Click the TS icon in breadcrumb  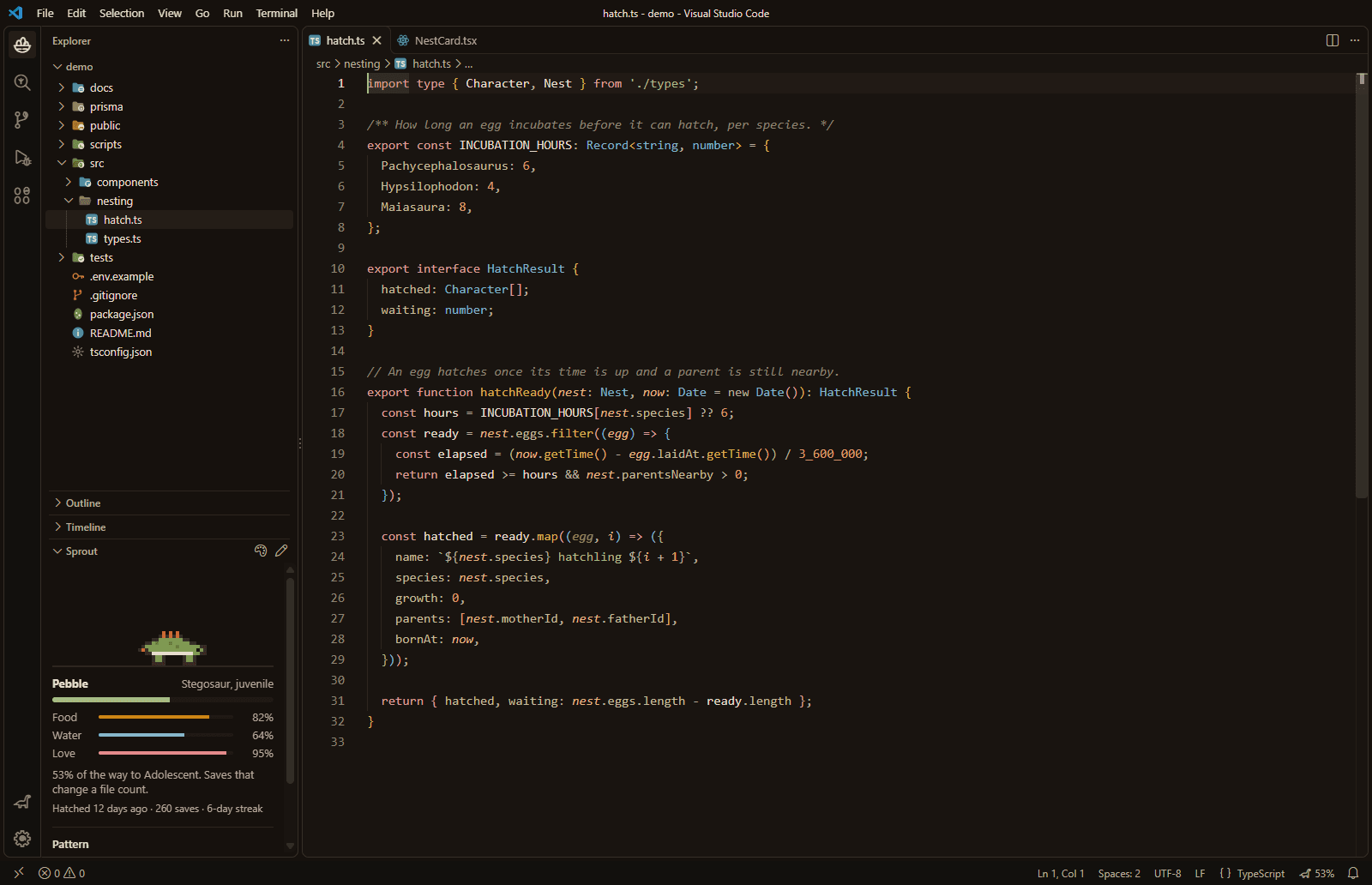coord(400,63)
